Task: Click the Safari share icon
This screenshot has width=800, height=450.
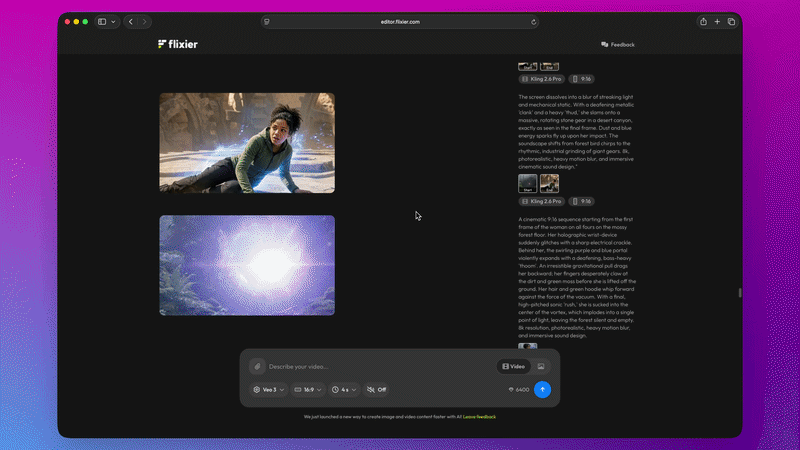Action: pyautogui.click(x=704, y=21)
